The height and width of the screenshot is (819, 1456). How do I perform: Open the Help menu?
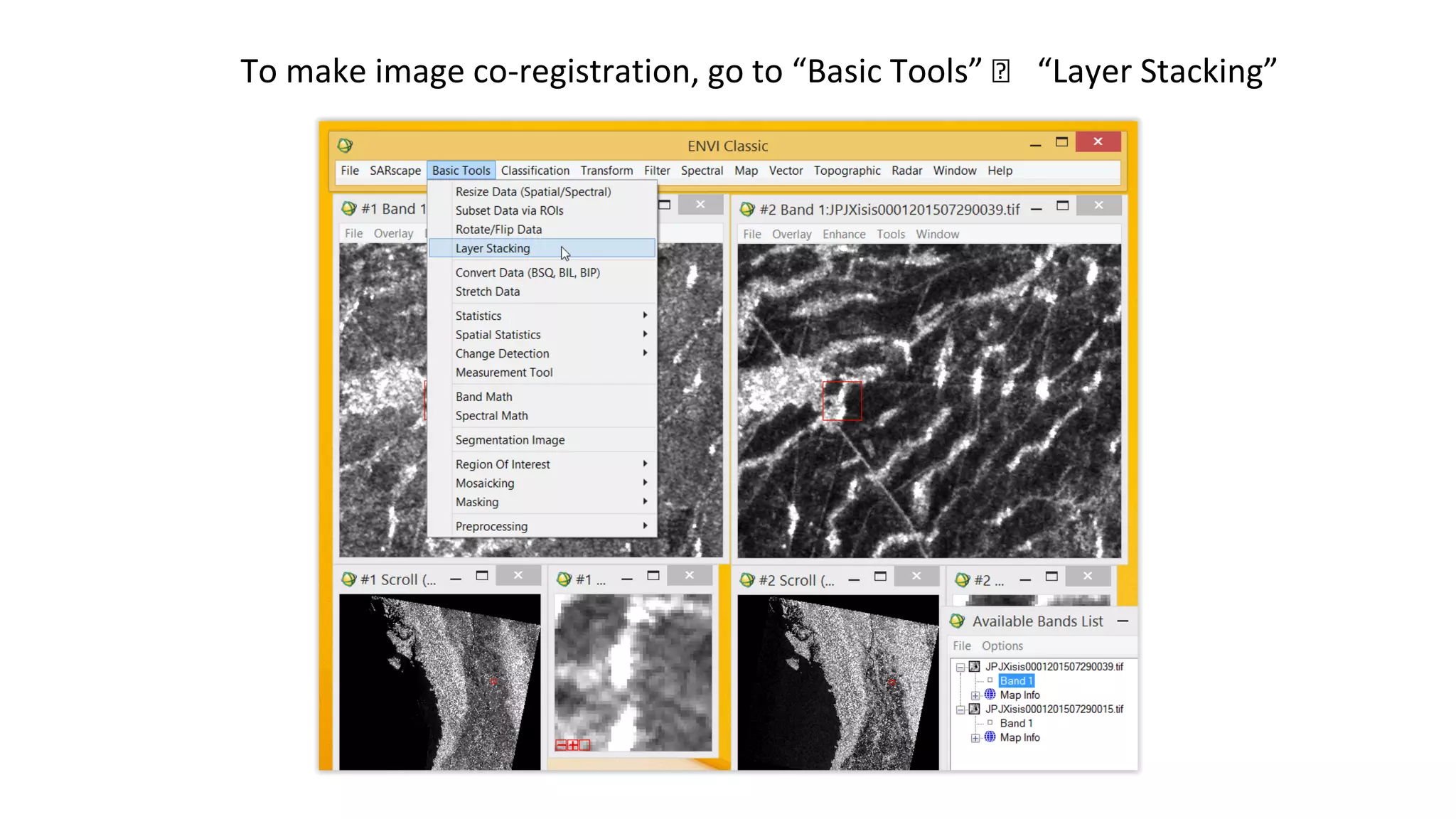[x=1000, y=171]
